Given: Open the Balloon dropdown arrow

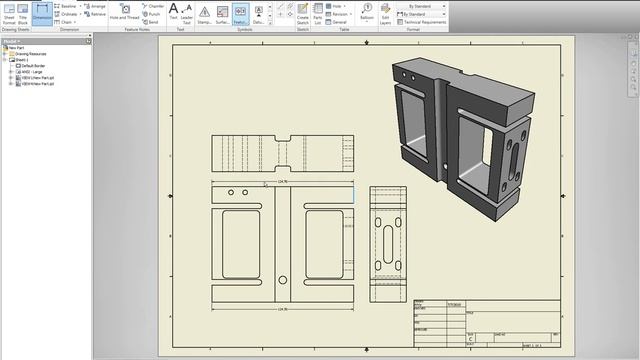Looking at the screenshot, I should click(367, 22).
